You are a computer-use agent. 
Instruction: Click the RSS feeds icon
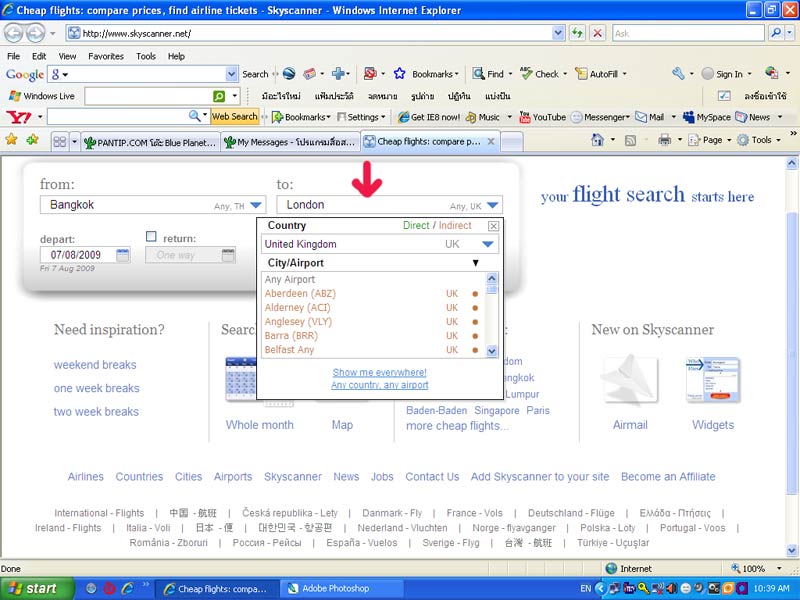631,140
